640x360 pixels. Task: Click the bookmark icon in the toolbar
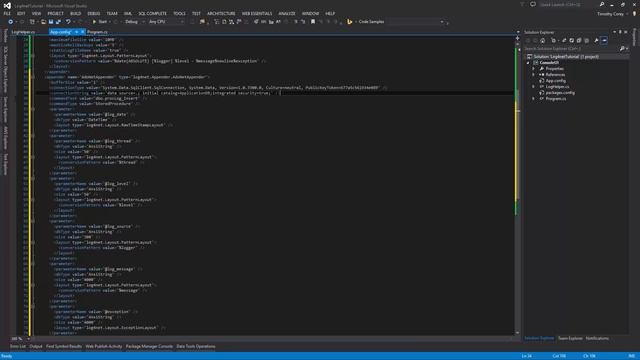pos(313,22)
